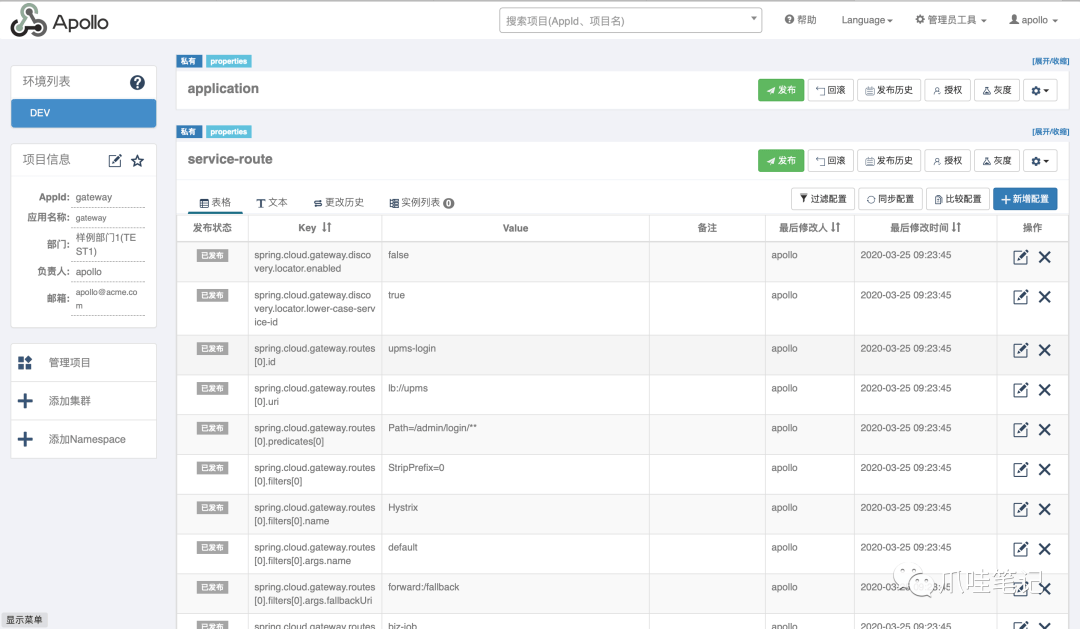This screenshot has width=1080, height=629.
Task: Delete the routes[0].uri config row
Action: coord(1044,390)
